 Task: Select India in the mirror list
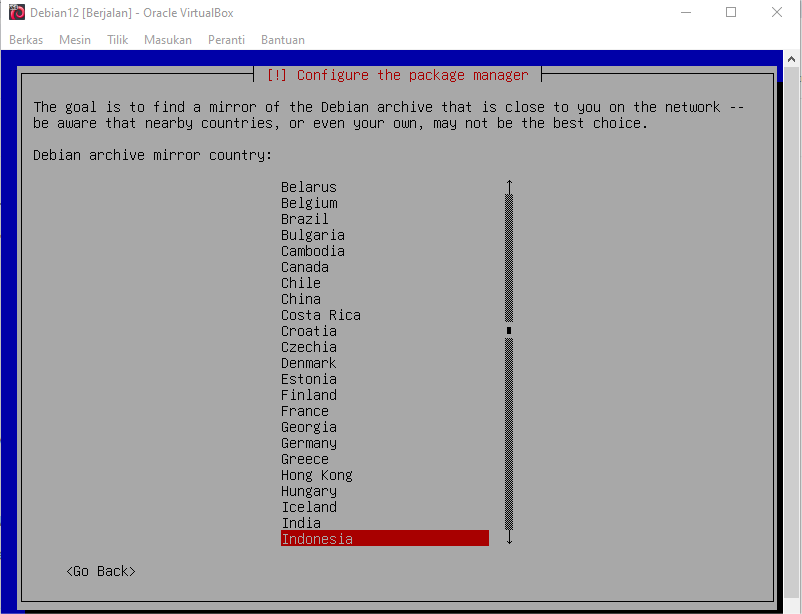[x=300, y=523]
